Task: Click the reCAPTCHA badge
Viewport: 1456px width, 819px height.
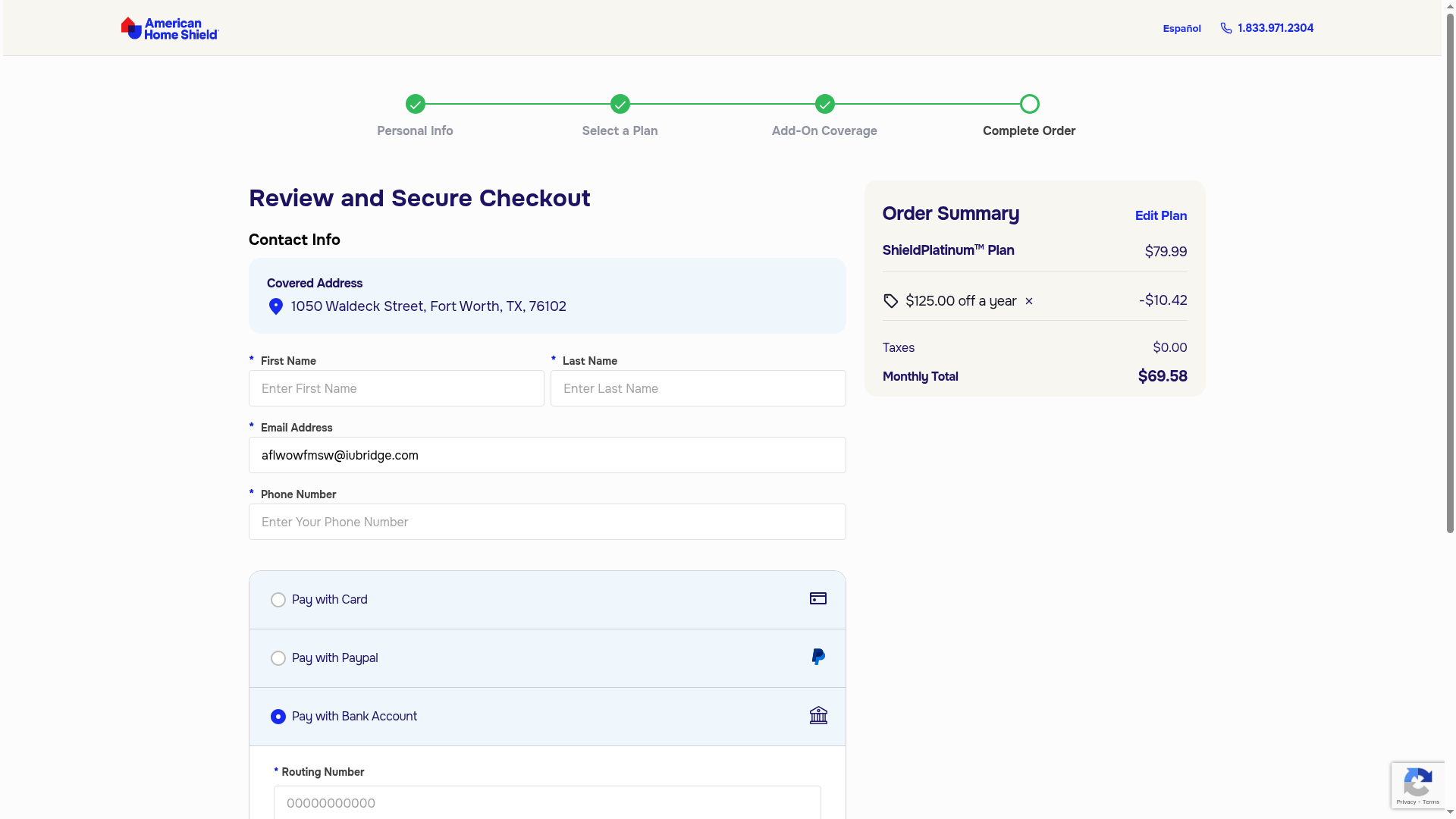Action: click(1417, 785)
